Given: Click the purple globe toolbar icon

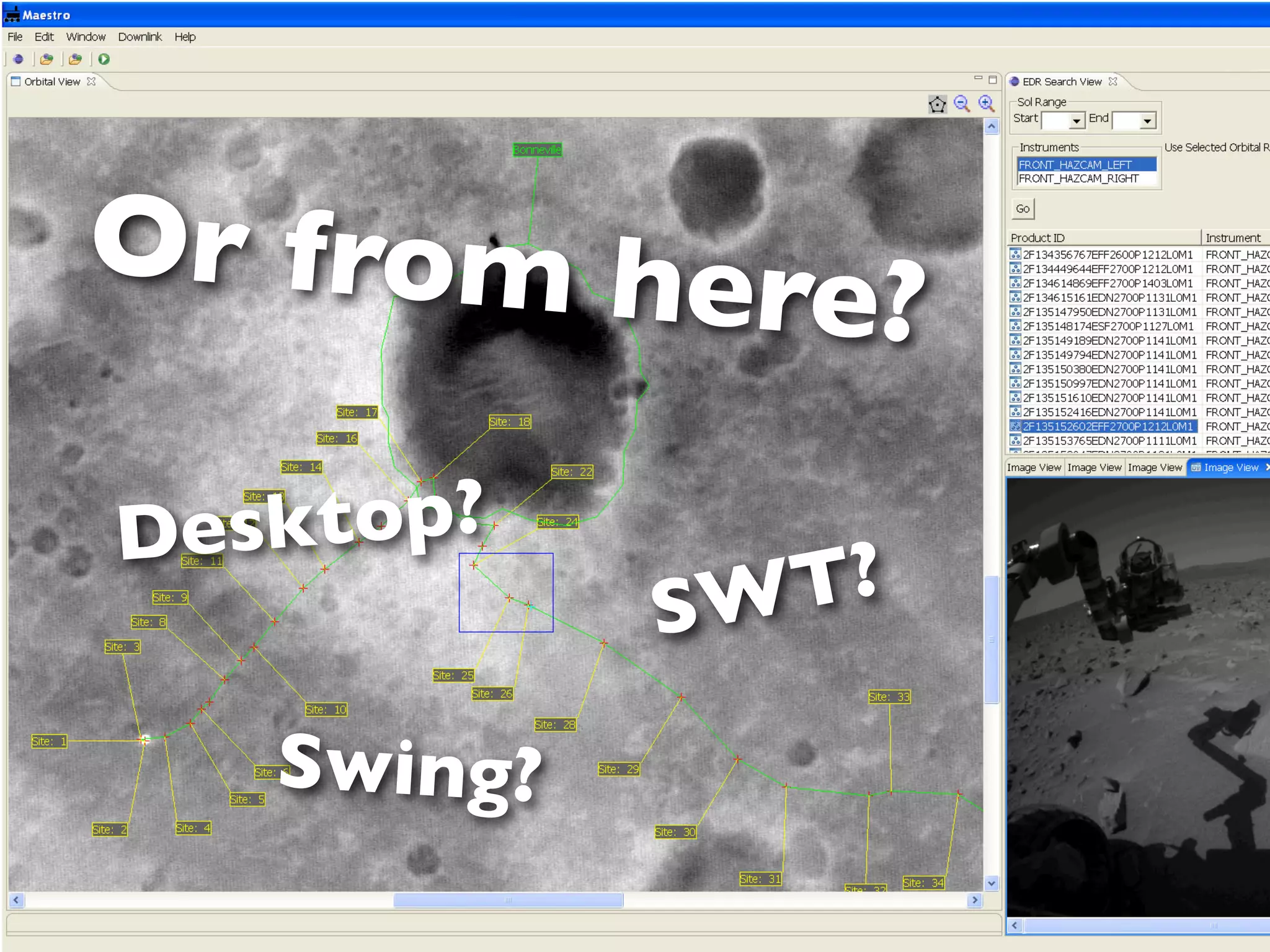Looking at the screenshot, I should coord(18,59).
